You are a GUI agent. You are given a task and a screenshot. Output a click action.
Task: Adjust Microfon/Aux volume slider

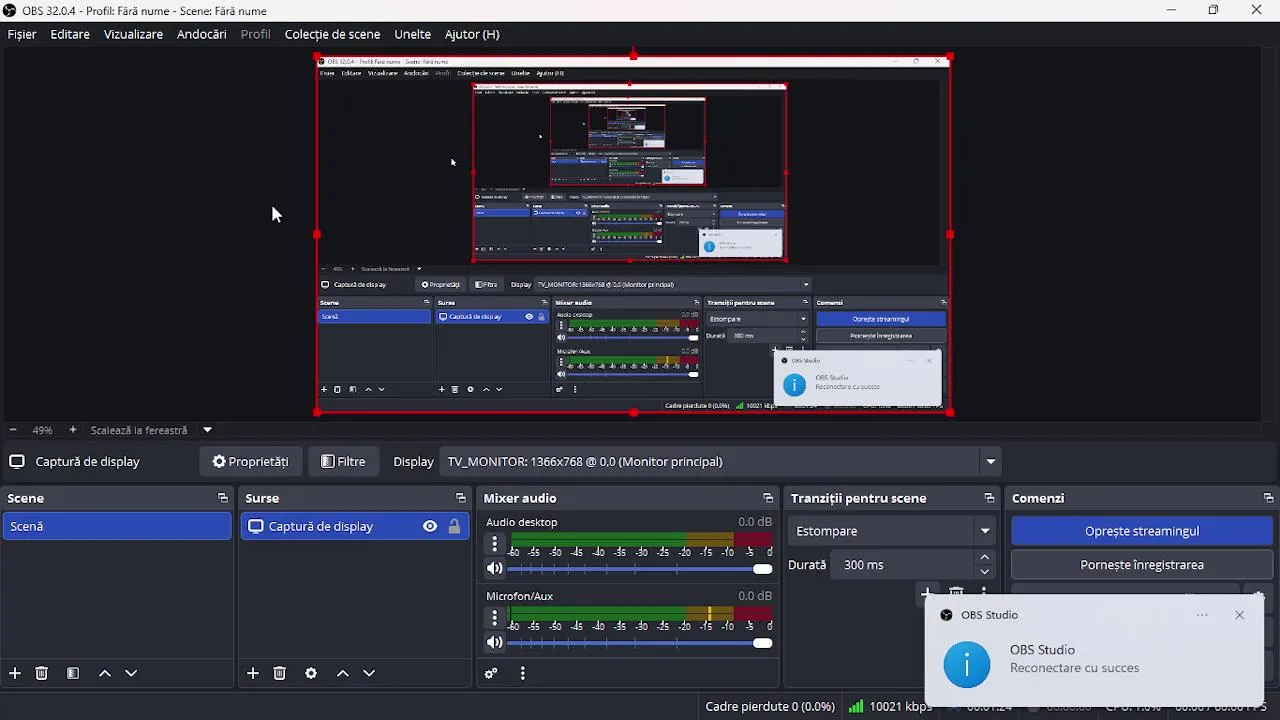coord(640,643)
